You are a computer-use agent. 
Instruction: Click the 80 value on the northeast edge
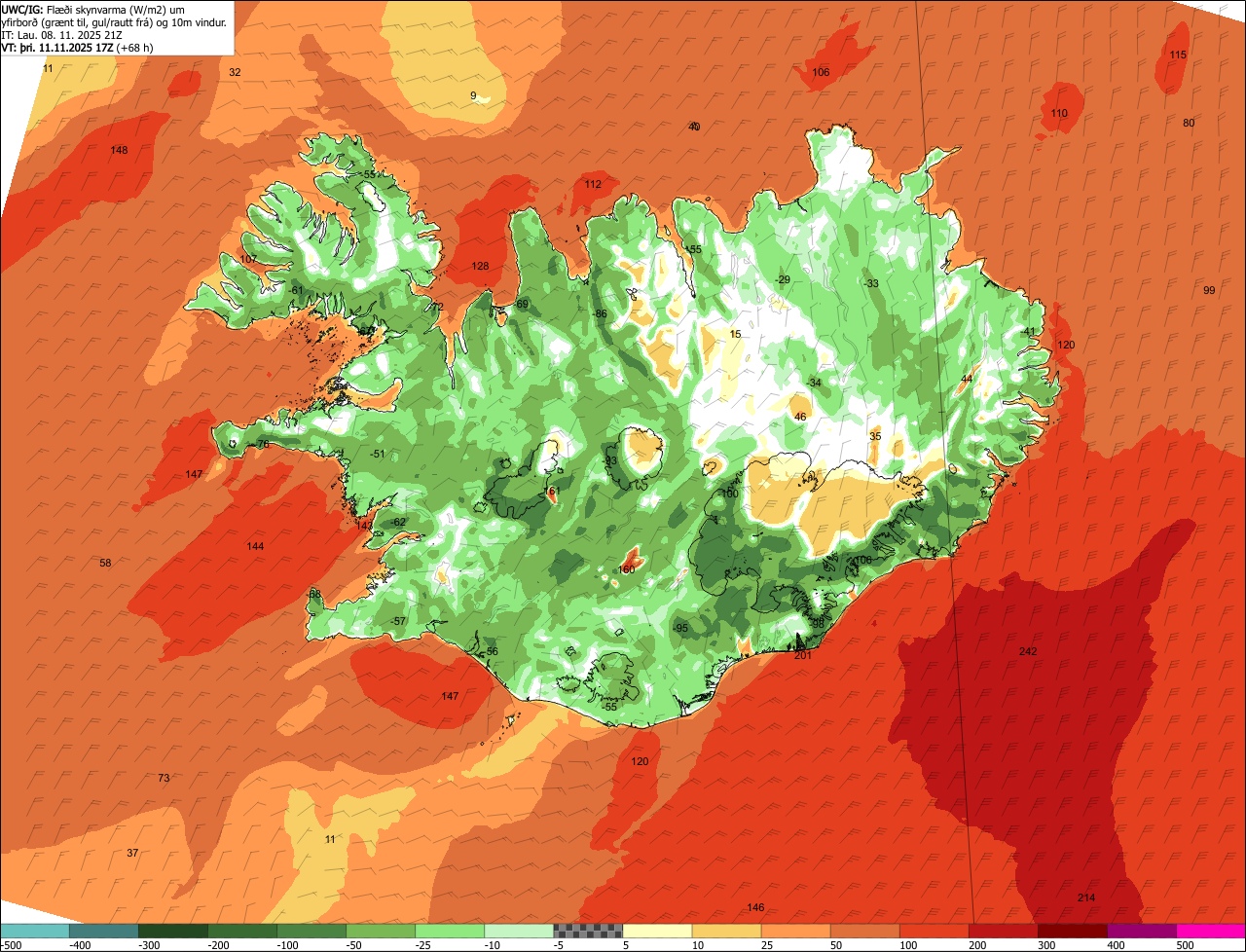click(x=1189, y=123)
